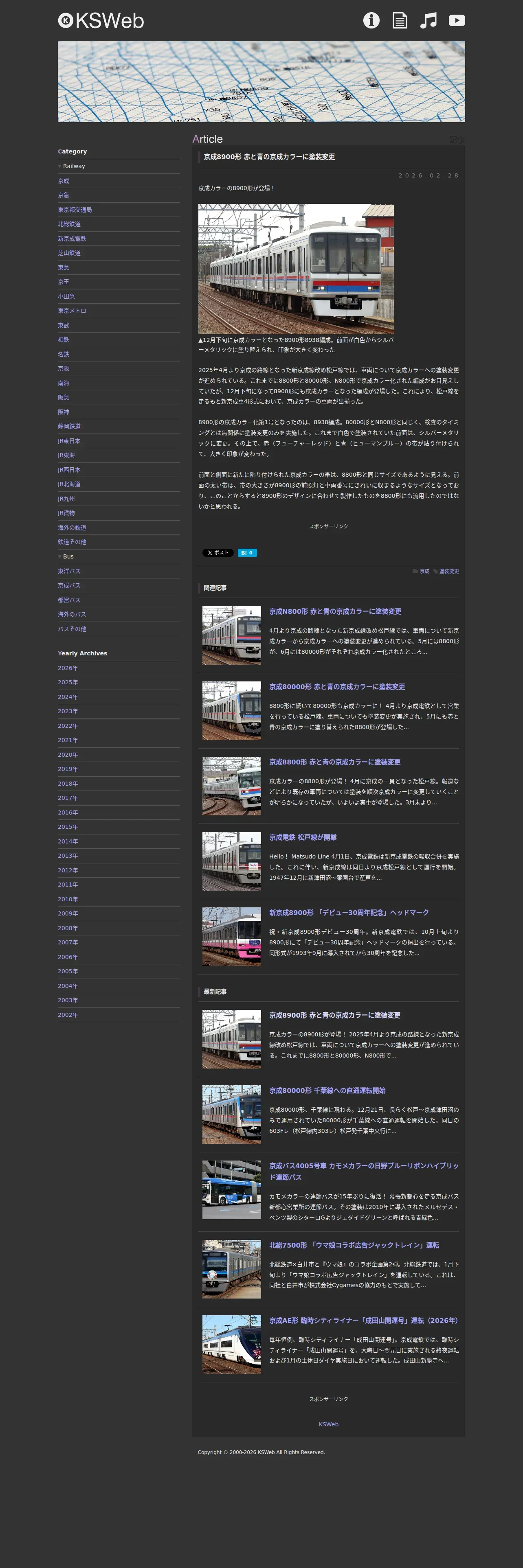523x1568 pixels.
Task: Share the article with the X ポスト button
Action: coord(218,553)
